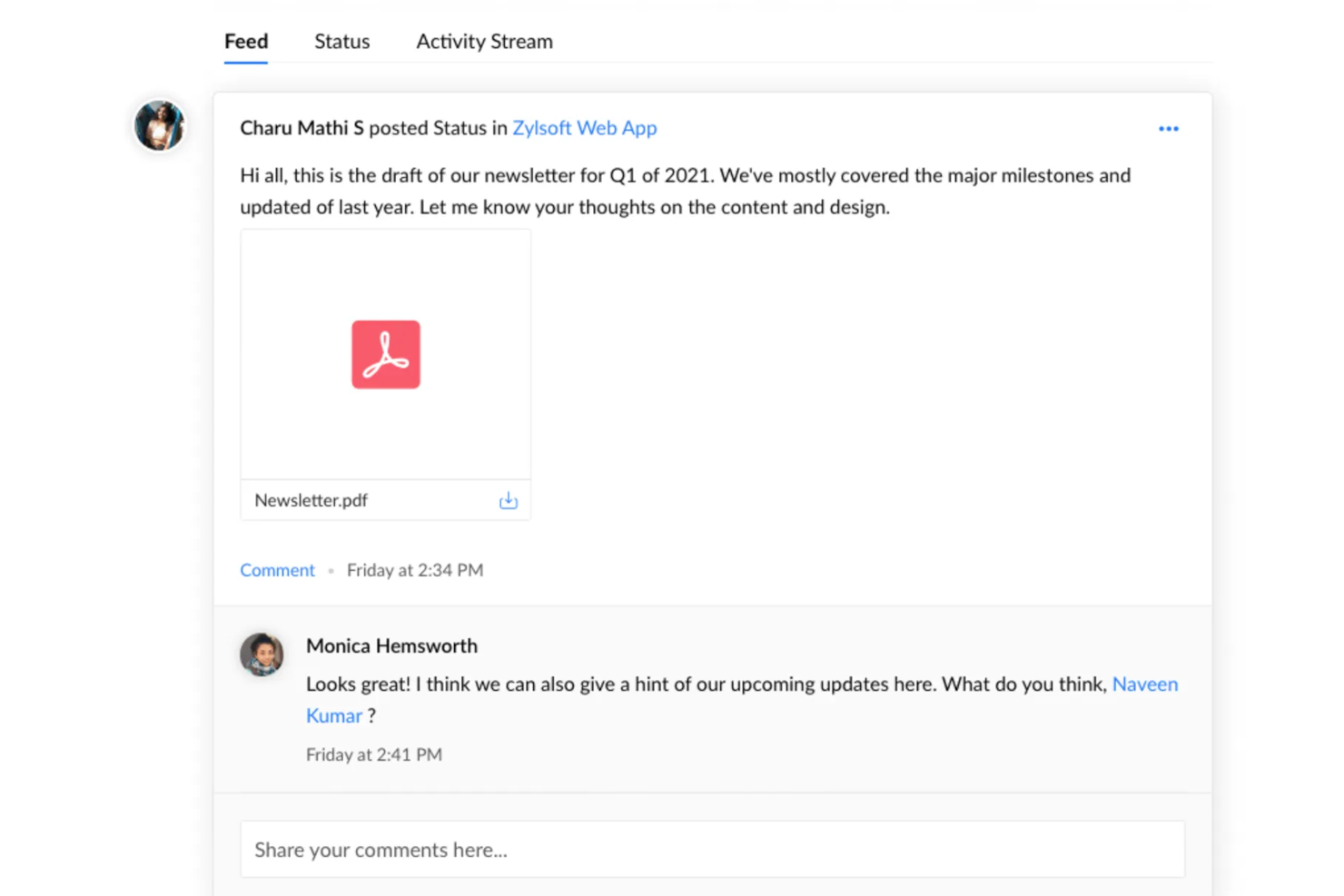1344x896 pixels.
Task: Click Charu Mathi S name in post header
Action: pyautogui.click(x=301, y=128)
